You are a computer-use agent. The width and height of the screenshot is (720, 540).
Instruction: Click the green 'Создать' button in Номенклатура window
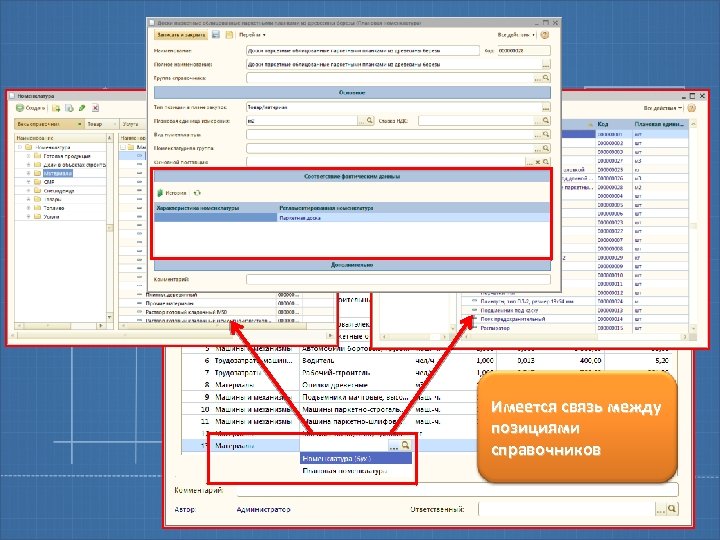pyautogui.click(x=30, y=108)
